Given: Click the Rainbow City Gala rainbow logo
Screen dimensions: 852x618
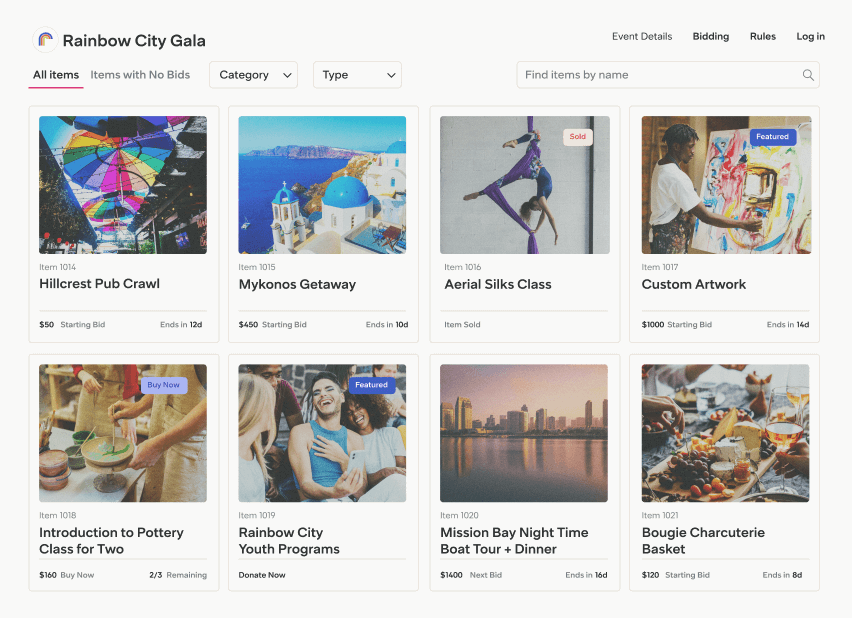Looking at the screenshot, I should pos(45,40).
